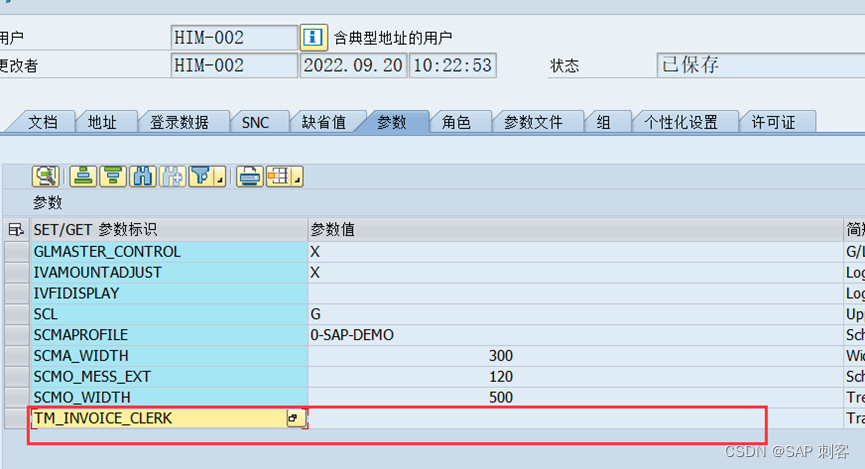The image size is (865, 469).
Task: Click the SCMAPROFILE parameter cell
Action: pyautogui.click(x=169, y=335)
